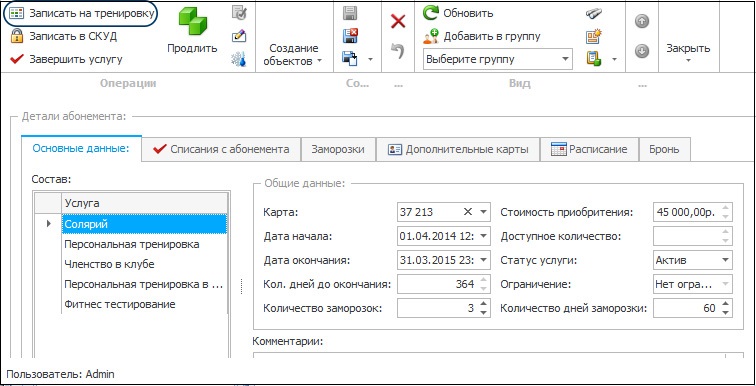Switch to the Основные данные tab
The width and height of the screenshot is (756, 386).
81,149
